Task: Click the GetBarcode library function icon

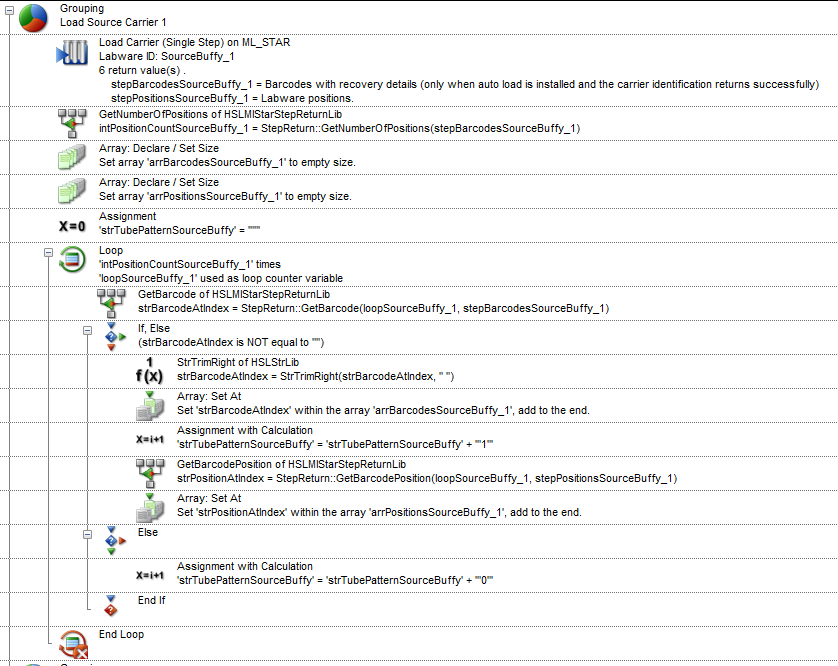Action: pyautogui.click(x=111, y=303)
